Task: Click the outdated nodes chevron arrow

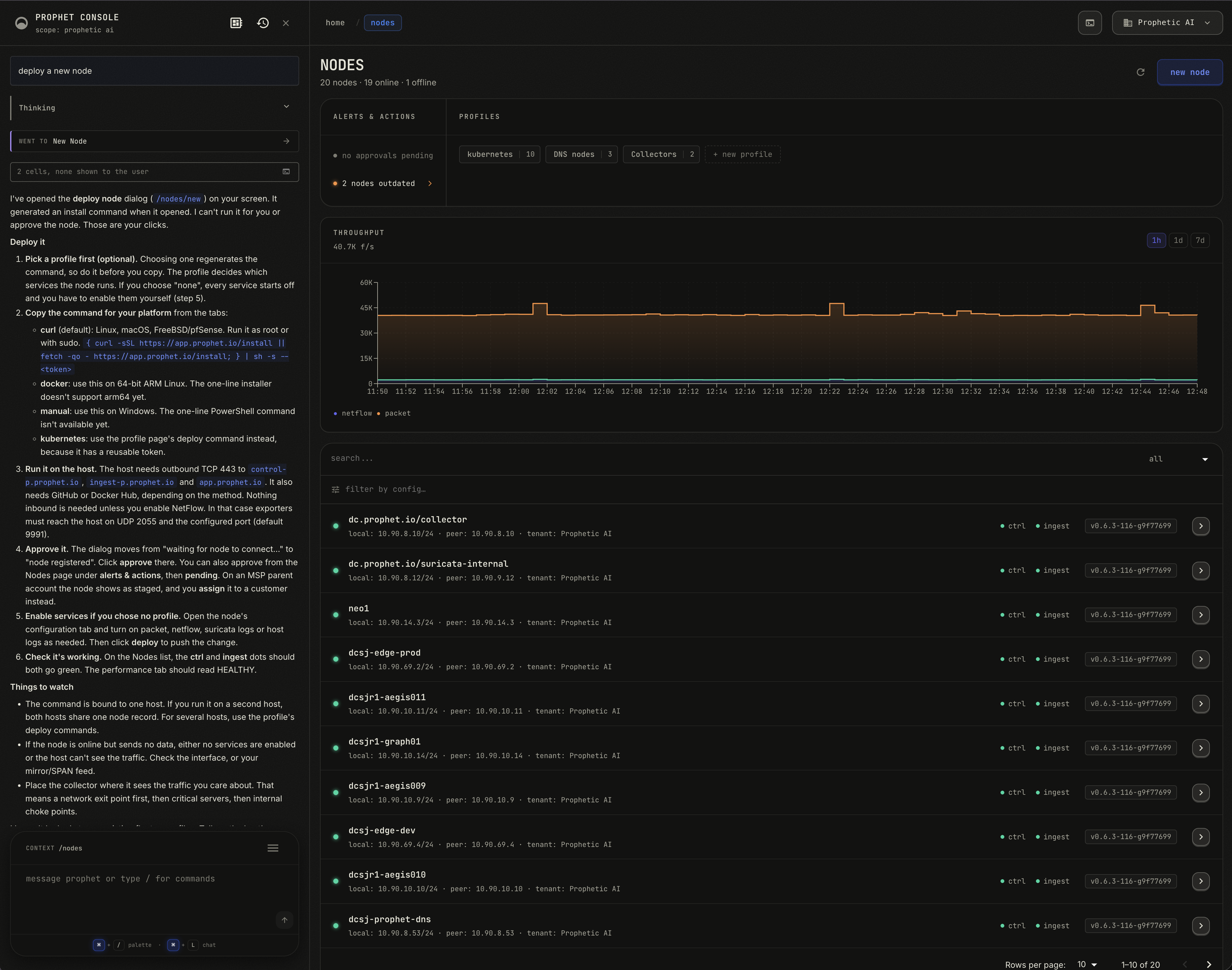Action: tap(430, 184)
